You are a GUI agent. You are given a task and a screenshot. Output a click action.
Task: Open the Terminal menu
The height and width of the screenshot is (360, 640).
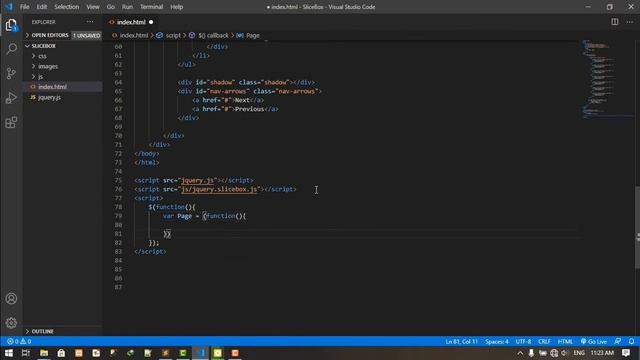coord(151,7)
